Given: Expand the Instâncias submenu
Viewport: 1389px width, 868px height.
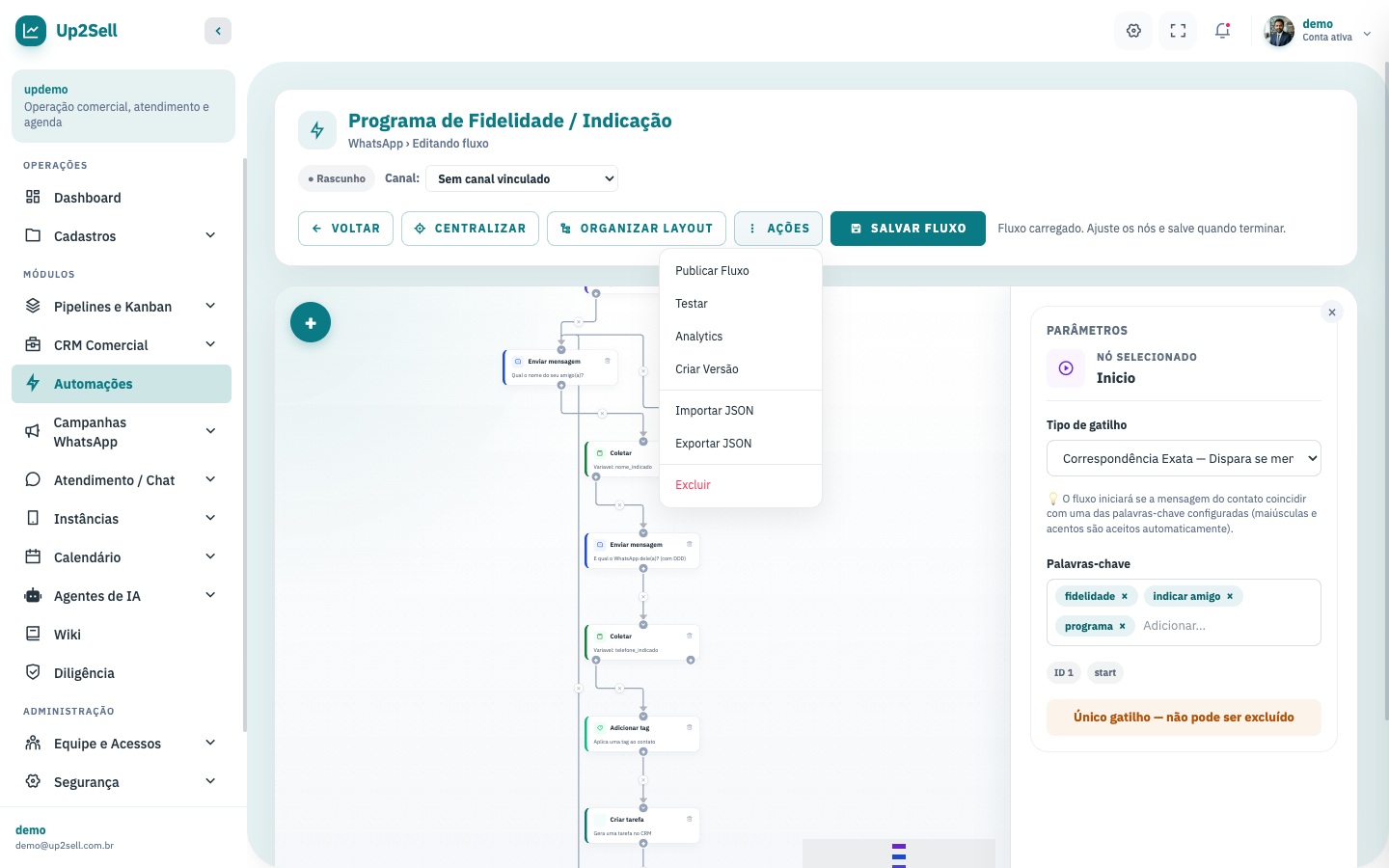Looking at the screenshot, I should (210, 518).
